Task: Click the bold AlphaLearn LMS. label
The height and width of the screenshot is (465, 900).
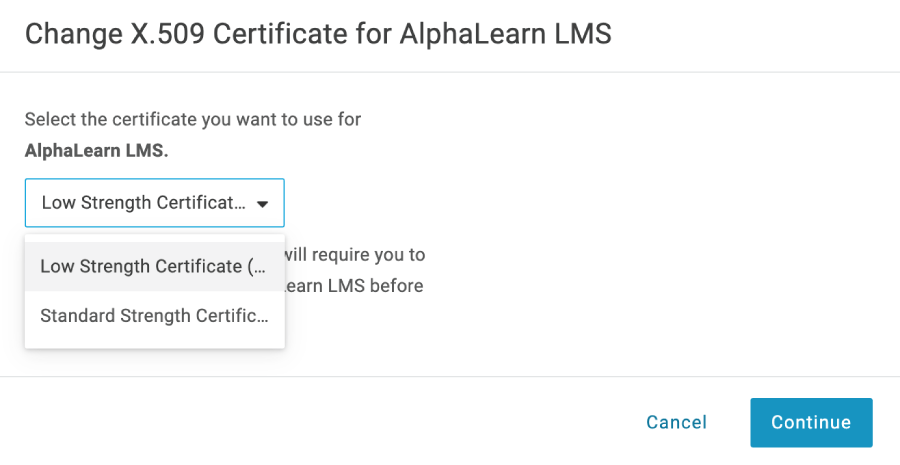Action: coord(96,151)
